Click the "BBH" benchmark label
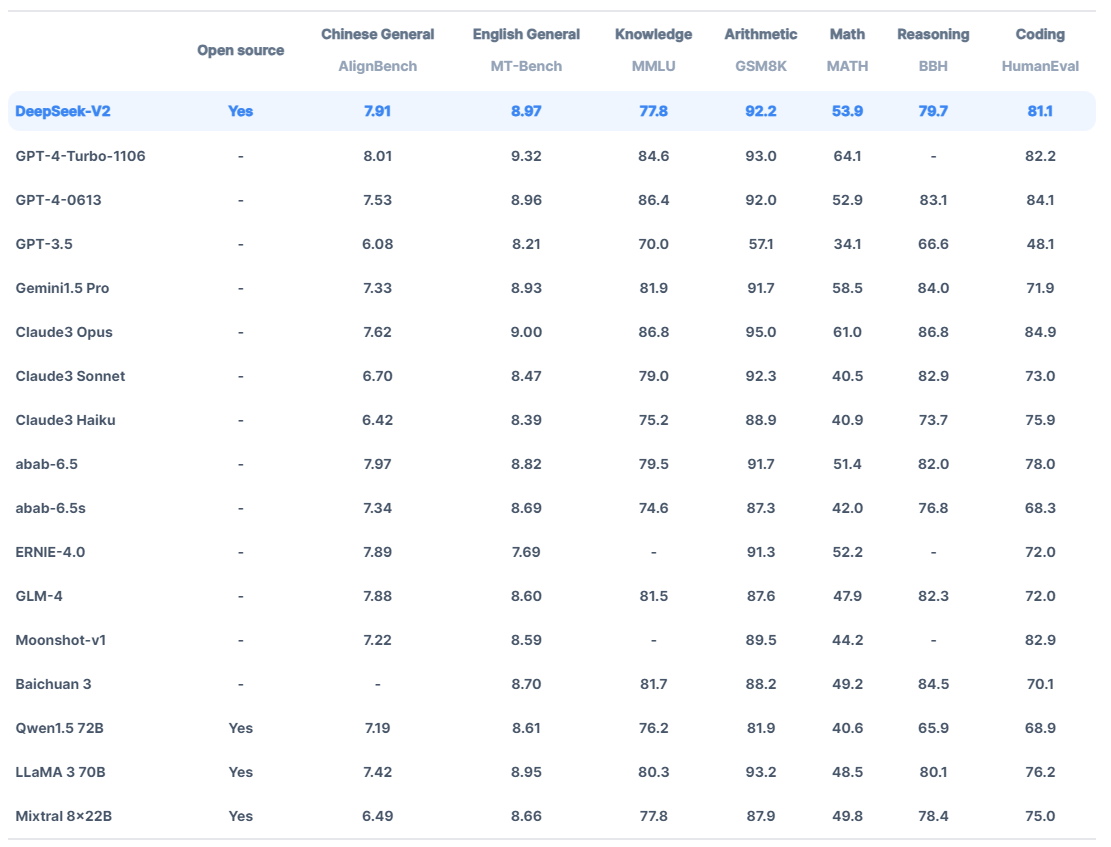This screenshot has height=847, width=1111. (x=933, y=66)
